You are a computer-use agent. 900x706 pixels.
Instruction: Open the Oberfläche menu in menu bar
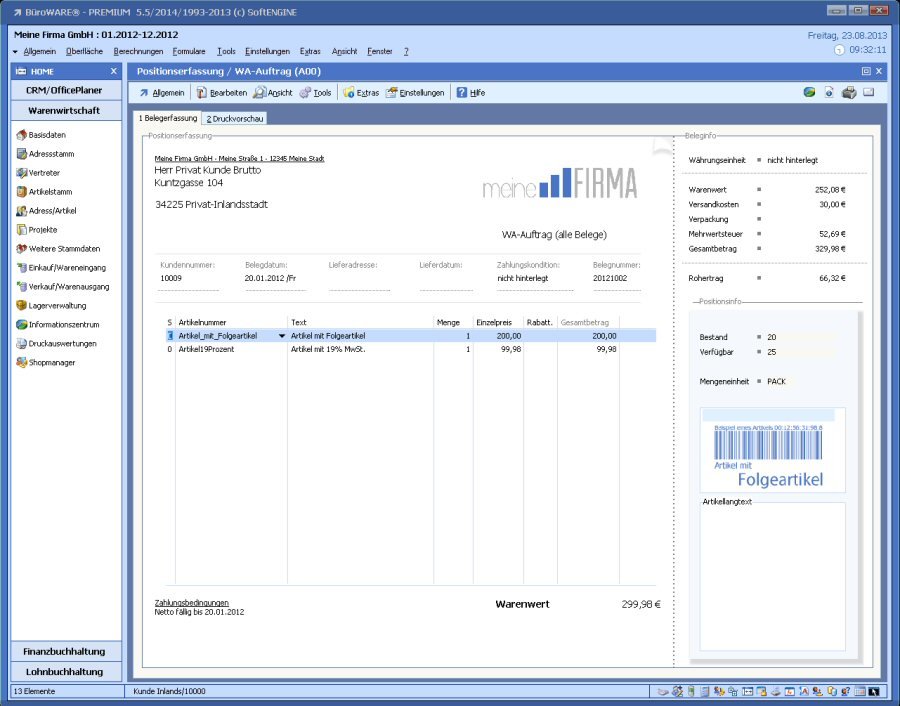click(x=84, y=51)
